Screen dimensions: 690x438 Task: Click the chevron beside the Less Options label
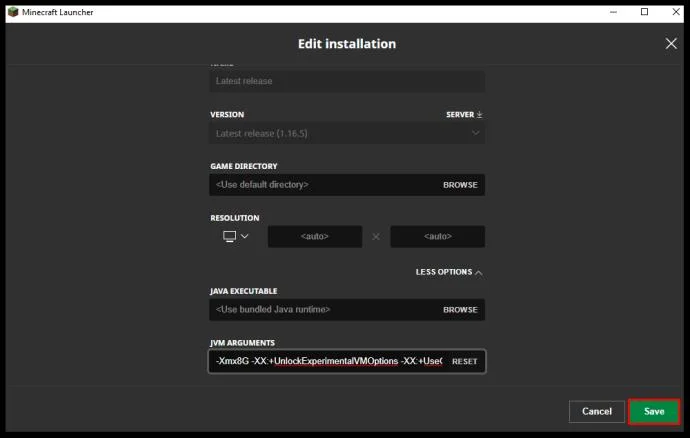479,273
